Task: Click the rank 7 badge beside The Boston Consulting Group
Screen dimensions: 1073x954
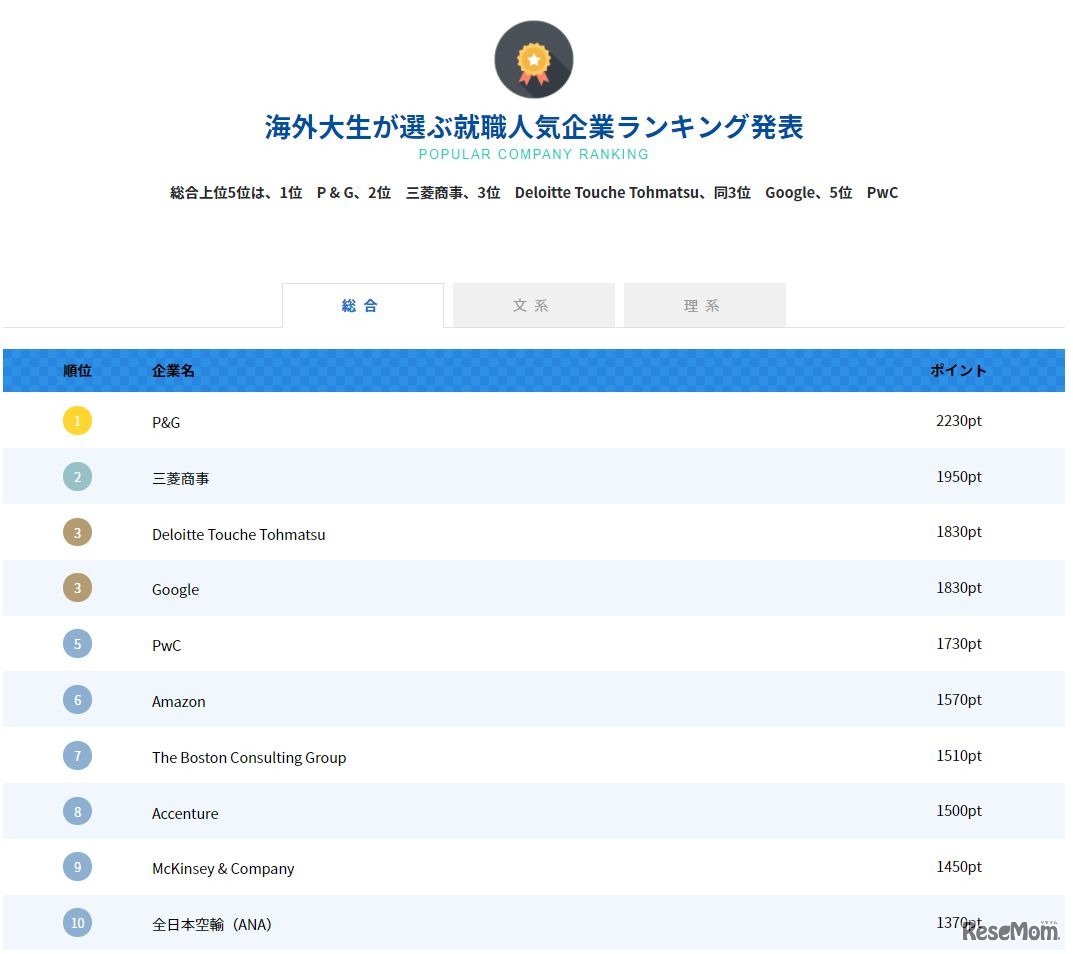Action: click(x=77, y=755)
